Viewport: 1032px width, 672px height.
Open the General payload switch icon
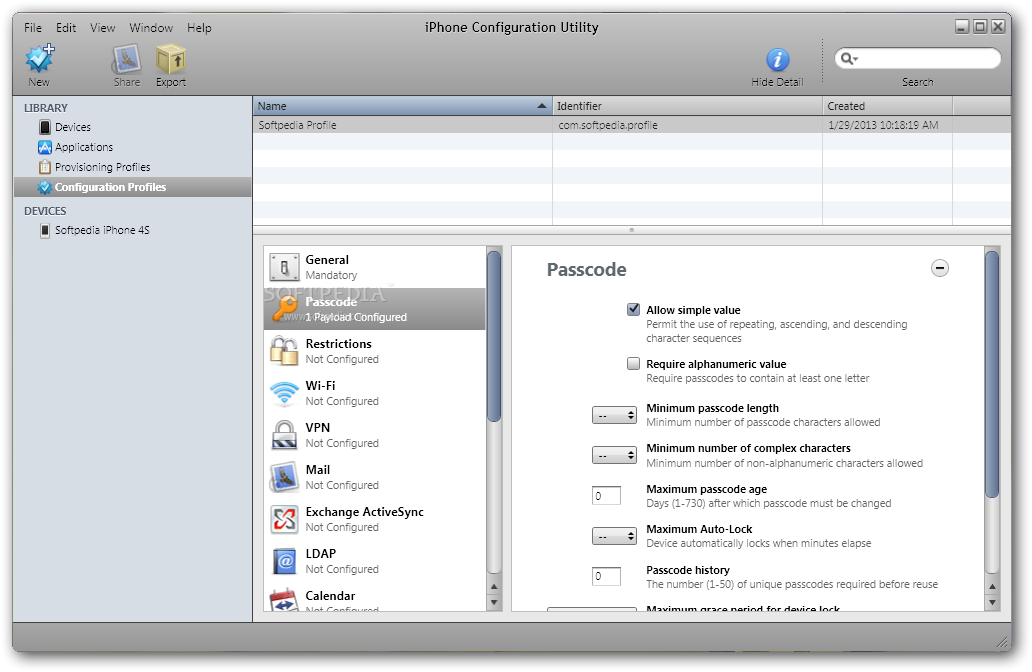click(x=284, y=267)
